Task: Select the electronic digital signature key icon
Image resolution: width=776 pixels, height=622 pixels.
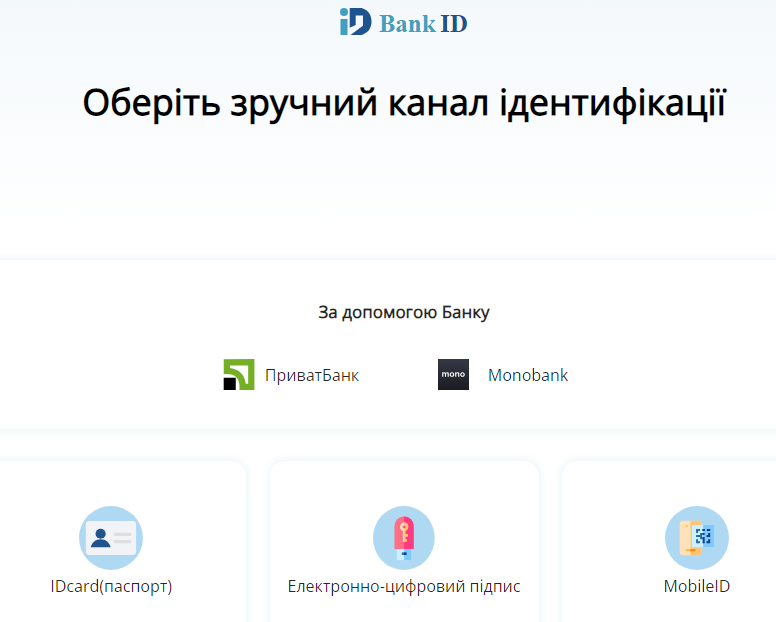Action: pos(404,537)
